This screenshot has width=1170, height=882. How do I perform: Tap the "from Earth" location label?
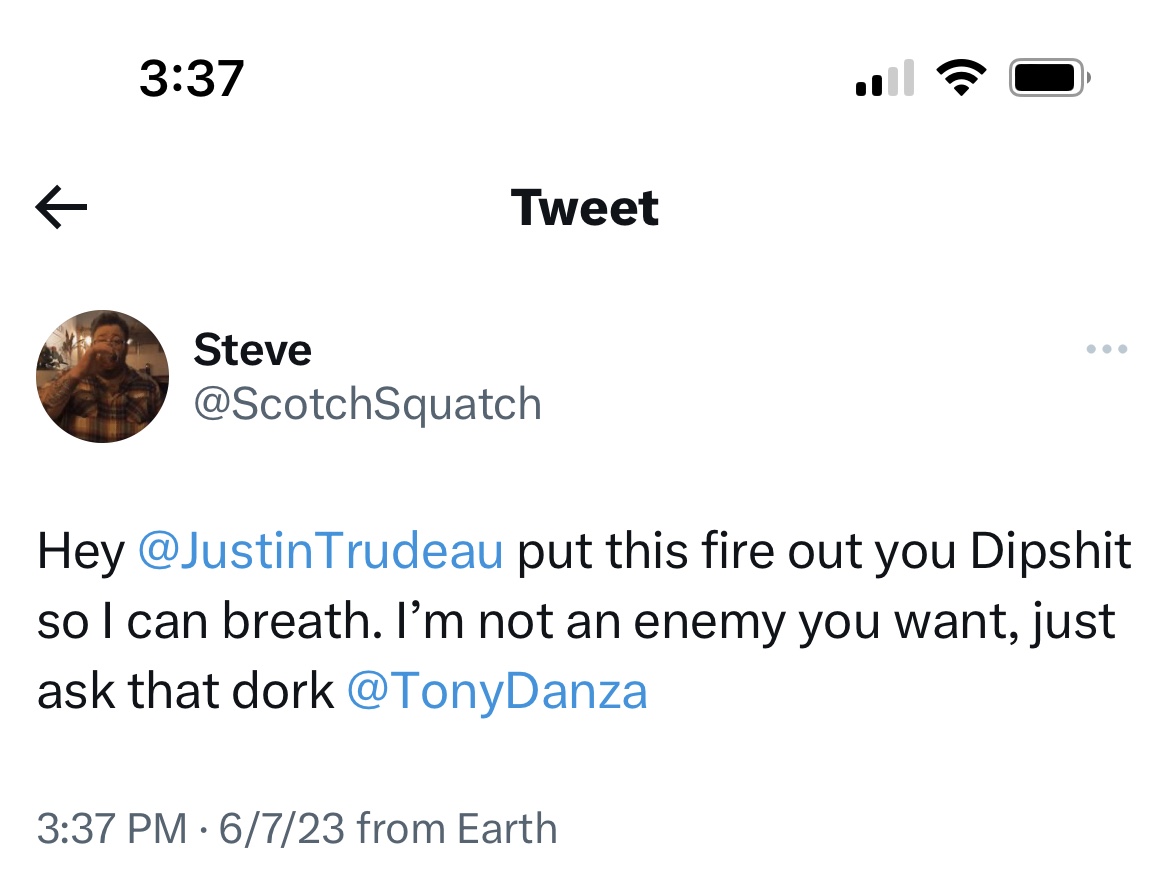point(456,829)
